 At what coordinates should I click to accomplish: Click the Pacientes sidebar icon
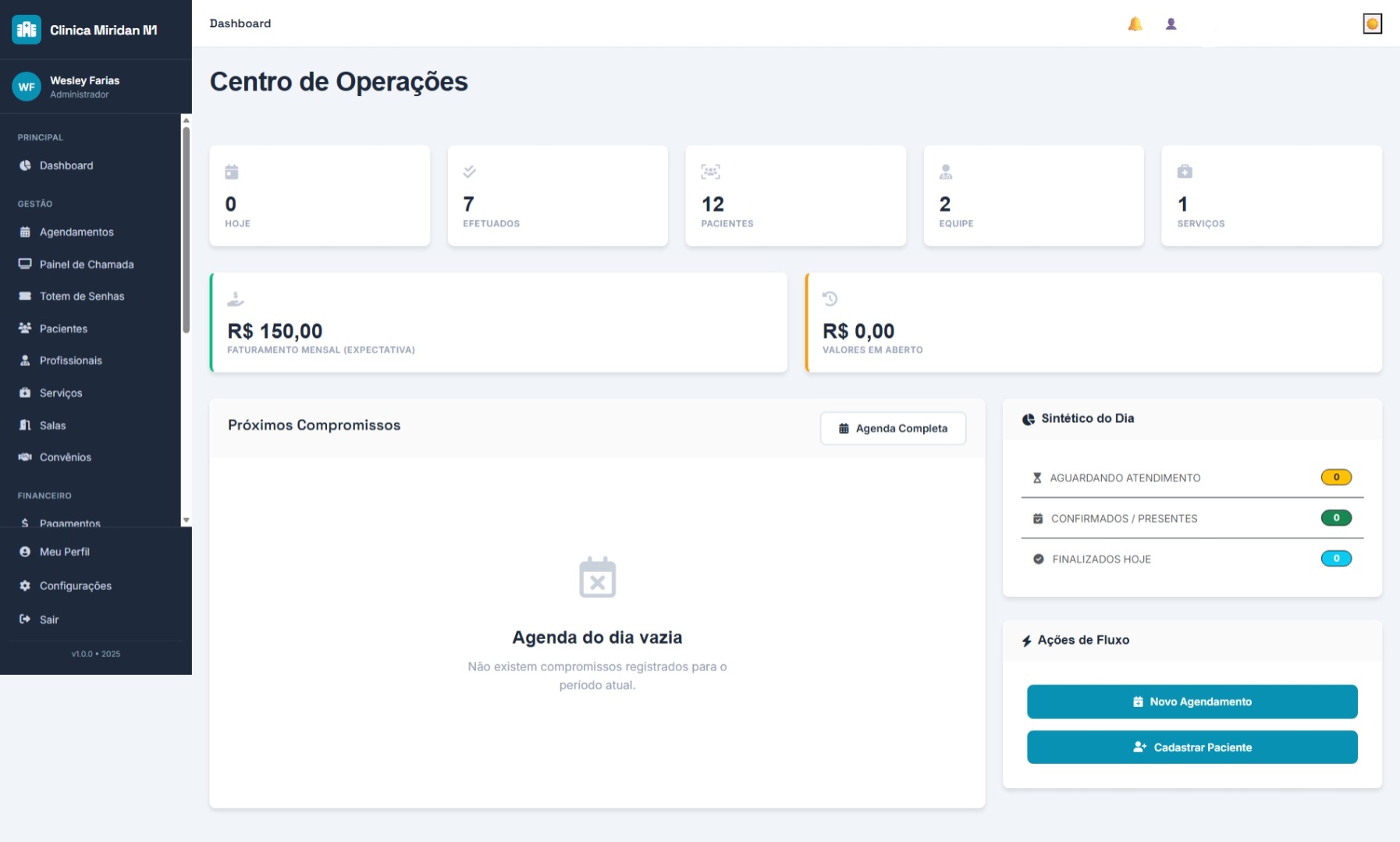[x=23, y=329]
